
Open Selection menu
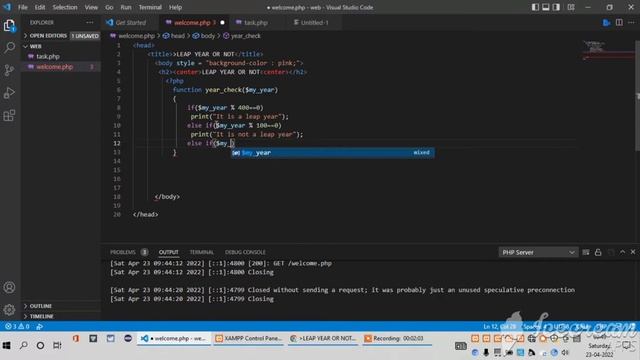[64, 7]
